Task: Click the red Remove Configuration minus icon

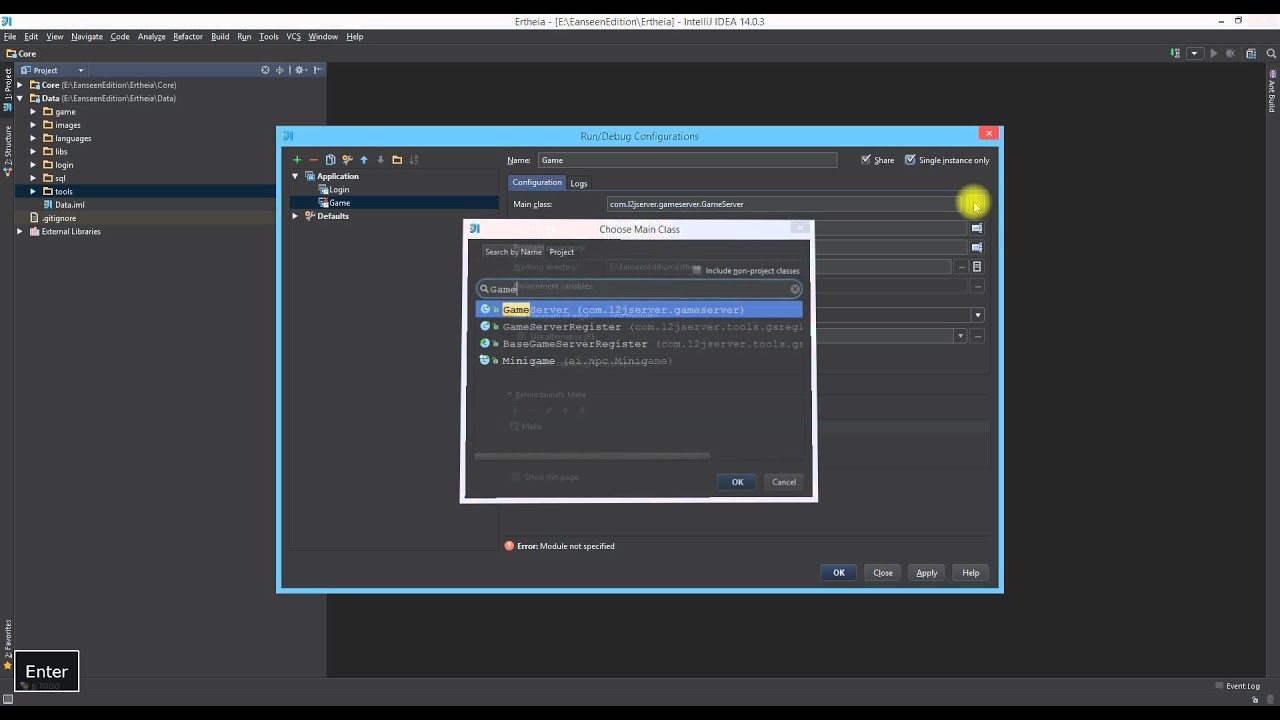Action: point(314,160)
